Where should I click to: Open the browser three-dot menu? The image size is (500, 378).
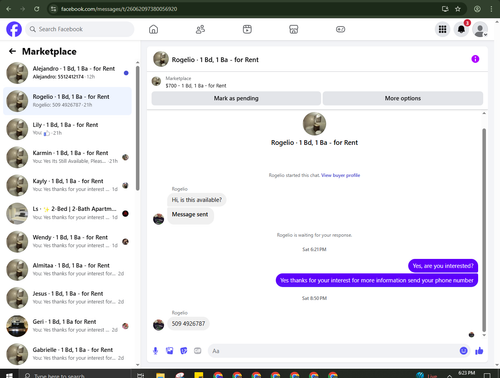click(x=491, y=9)
